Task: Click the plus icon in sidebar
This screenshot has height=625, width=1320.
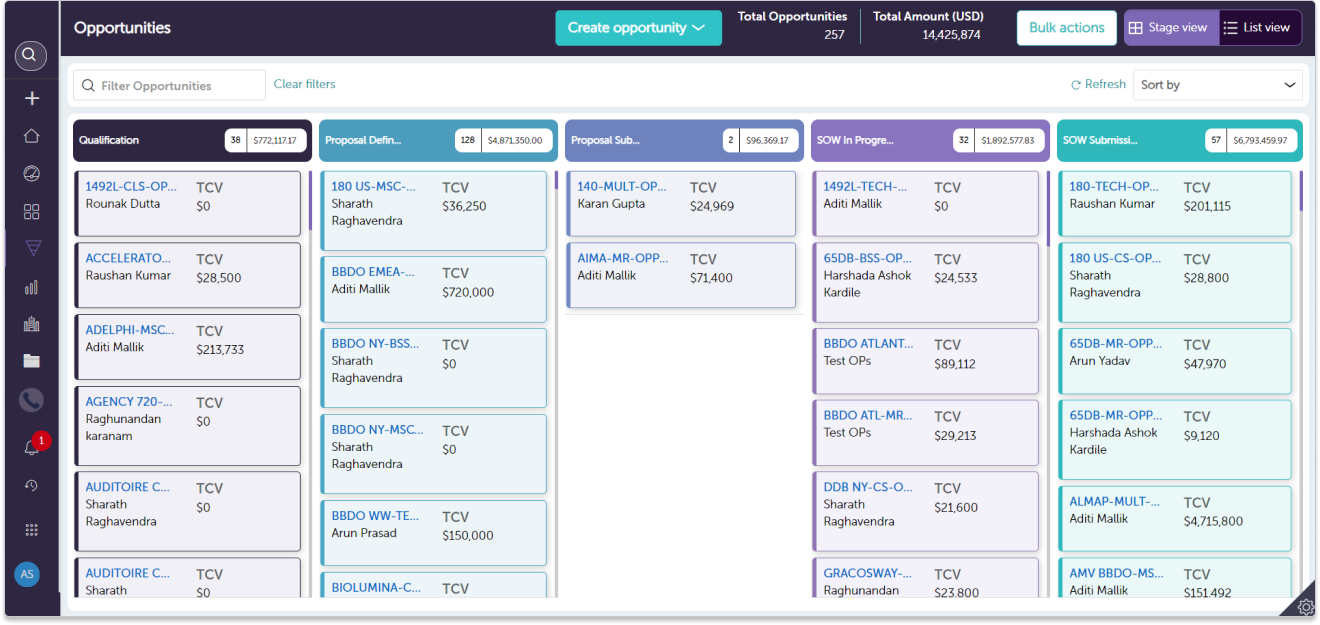Action: [x=31, y=98]
